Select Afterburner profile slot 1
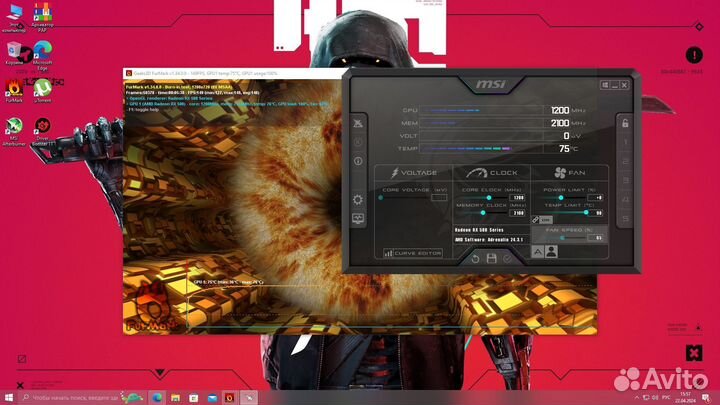The height and width of the screenshot is (405, 720). click(x=625, y=142)
